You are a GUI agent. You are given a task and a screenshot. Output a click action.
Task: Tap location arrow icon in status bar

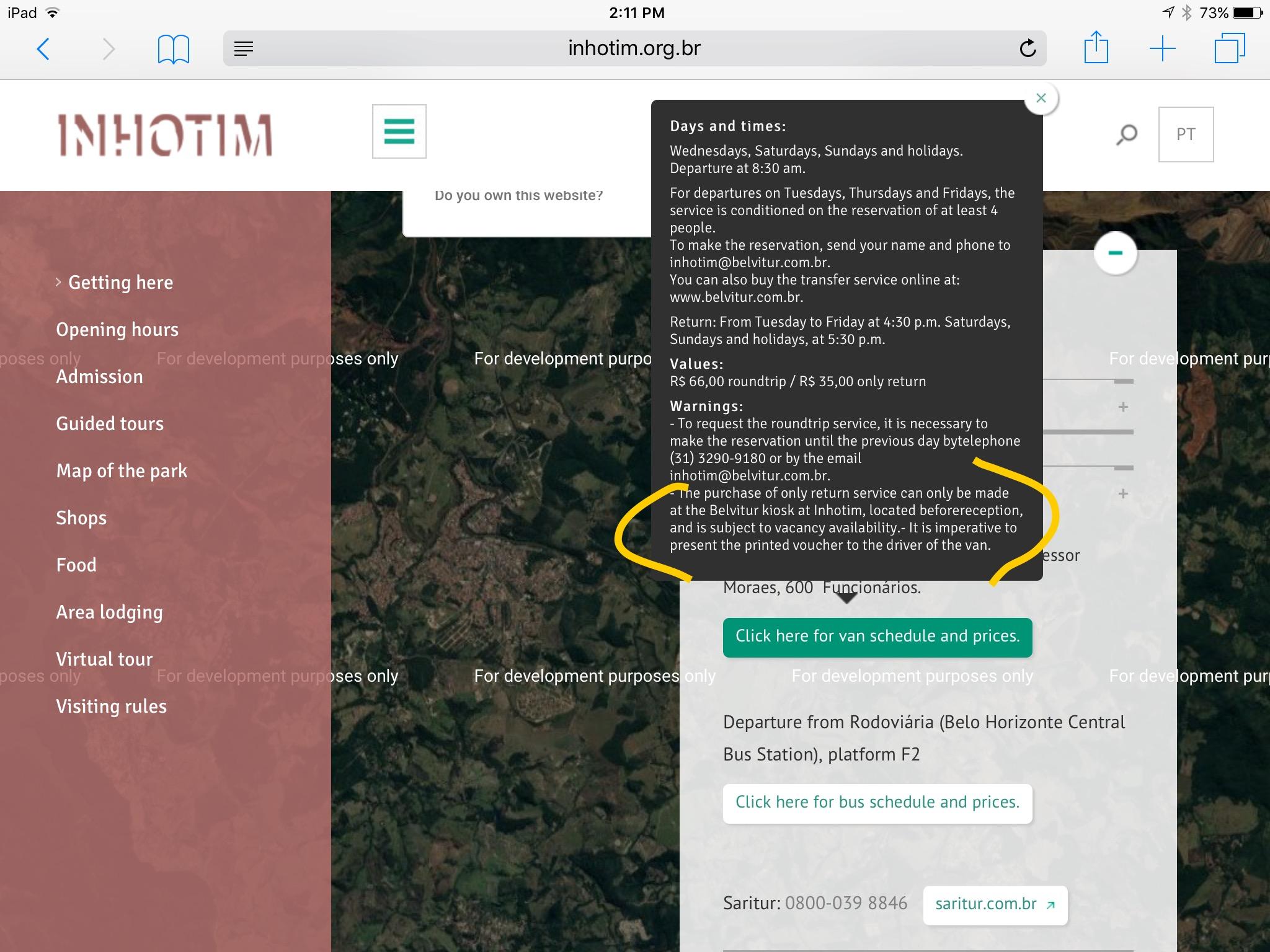tap(1168, 12)
